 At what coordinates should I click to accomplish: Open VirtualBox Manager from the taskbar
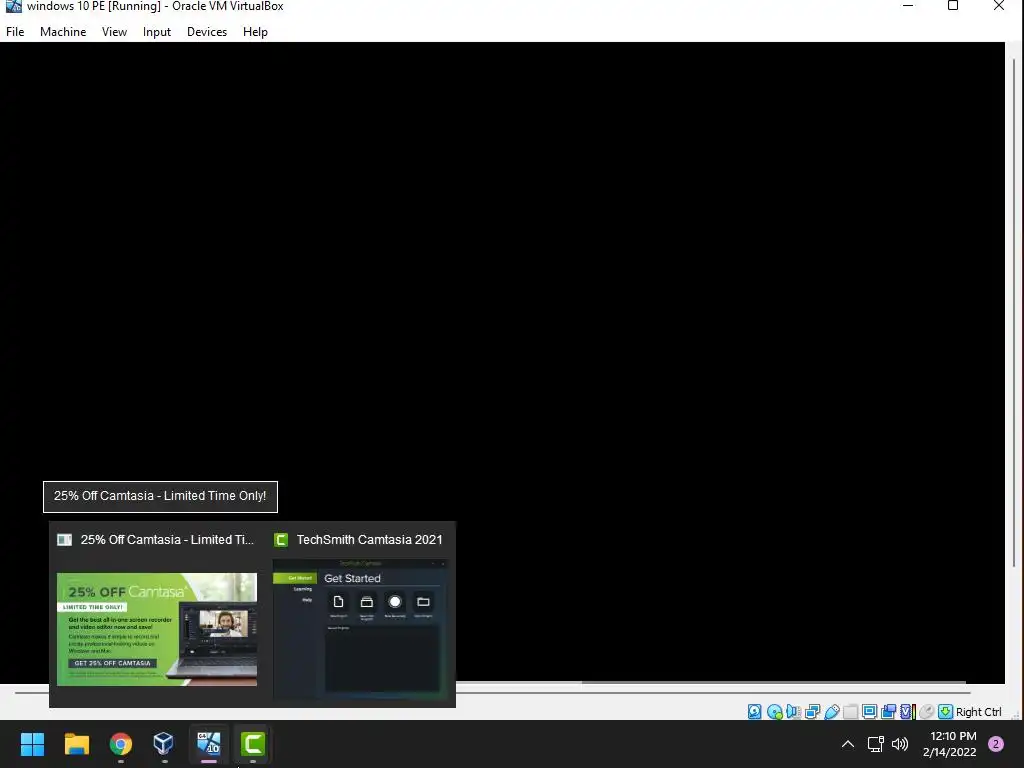[x=164, y=743]
